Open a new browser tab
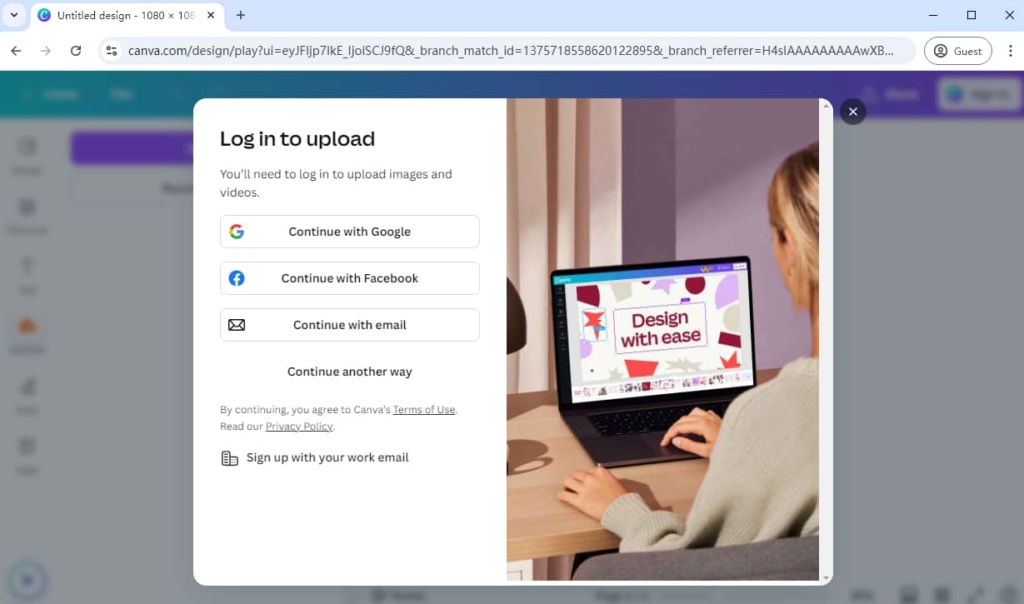Viewport: 1024px width, 604px height. [x=240, y=15]
